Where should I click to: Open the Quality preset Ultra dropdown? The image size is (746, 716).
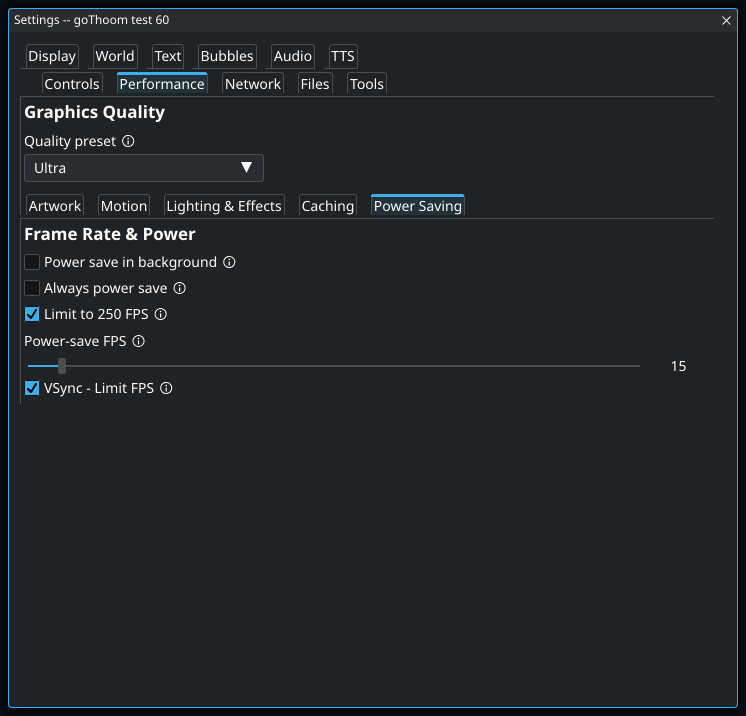click(144, 168)
